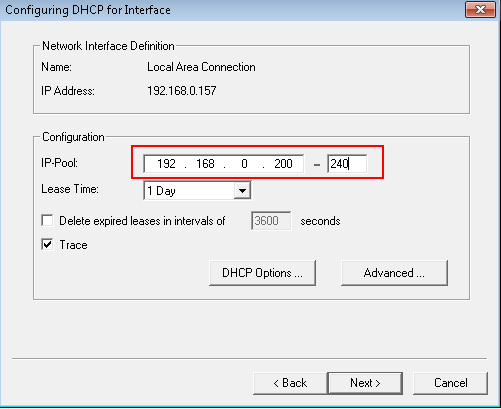501x409 pixels.
Task: Select the 200 octet in IP-Pool
Action: coord(283,164)
